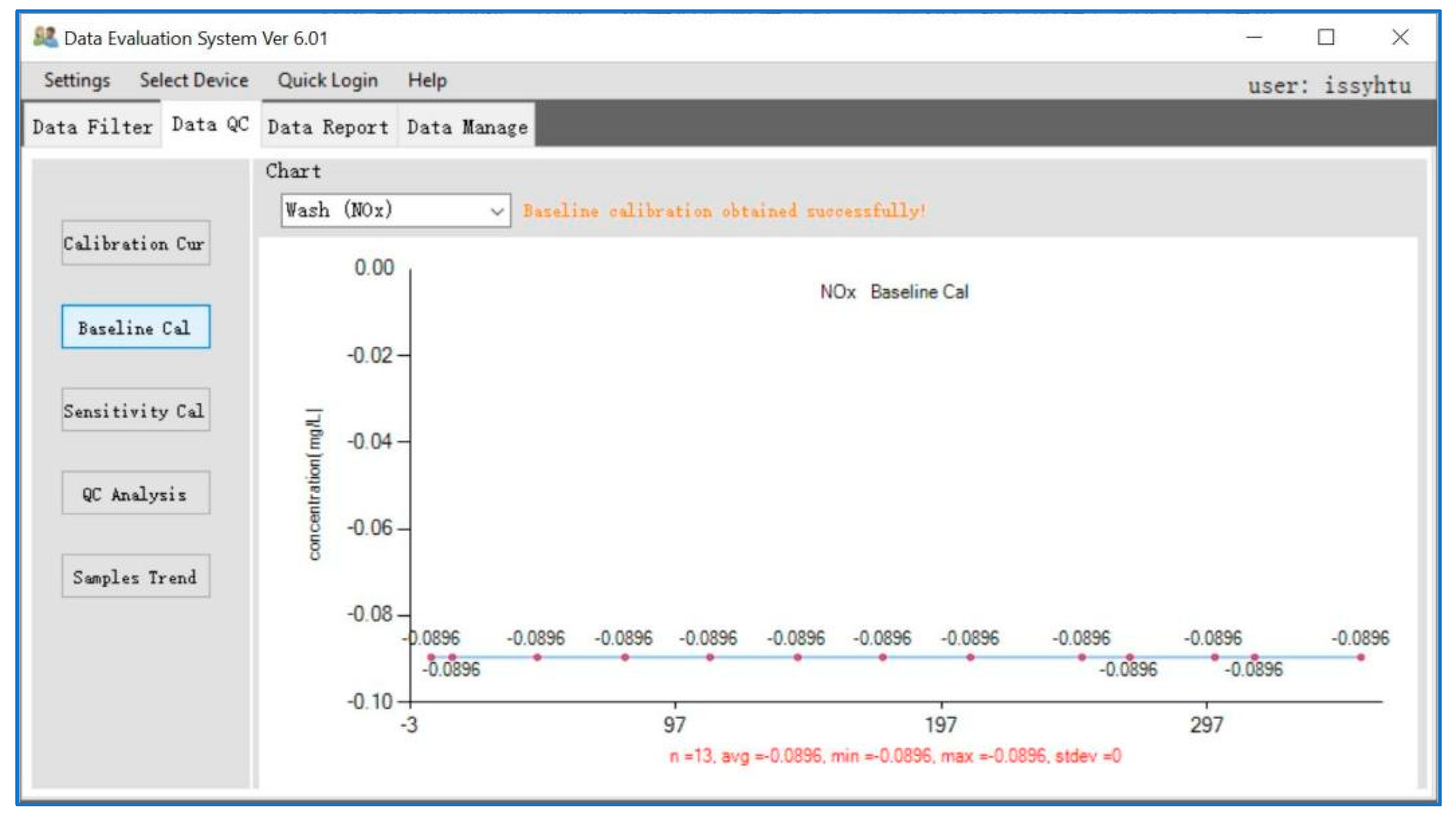This screenshot has width=1456, height=820.
Task: Click the last data point on baseline chart
Action: click(1361, 657)
